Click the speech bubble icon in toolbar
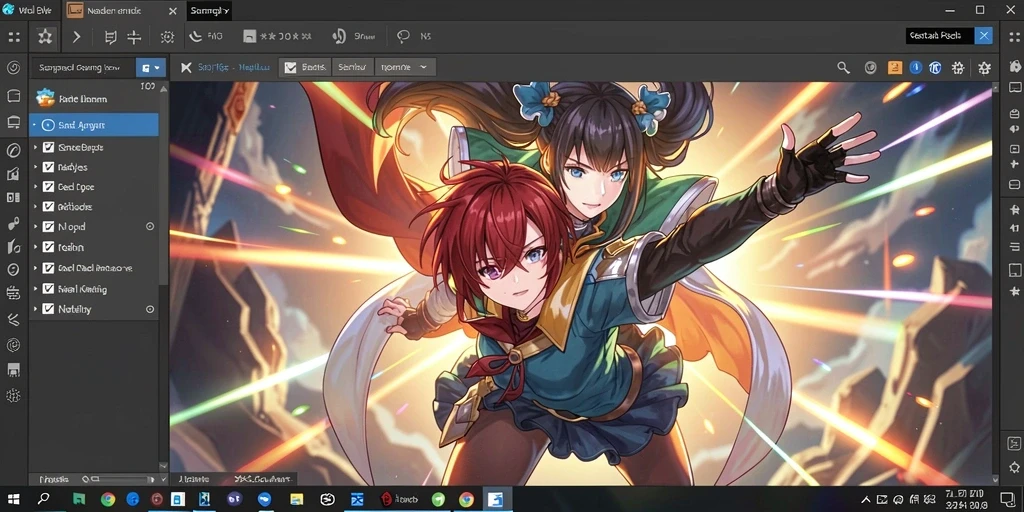The height and width of the screenshot is (512, 1024). point(403,37)
